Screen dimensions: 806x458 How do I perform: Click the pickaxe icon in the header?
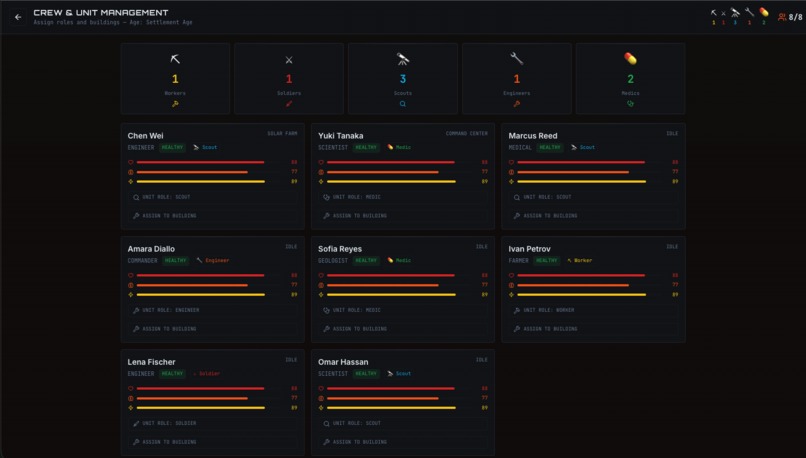click(713, 13)
